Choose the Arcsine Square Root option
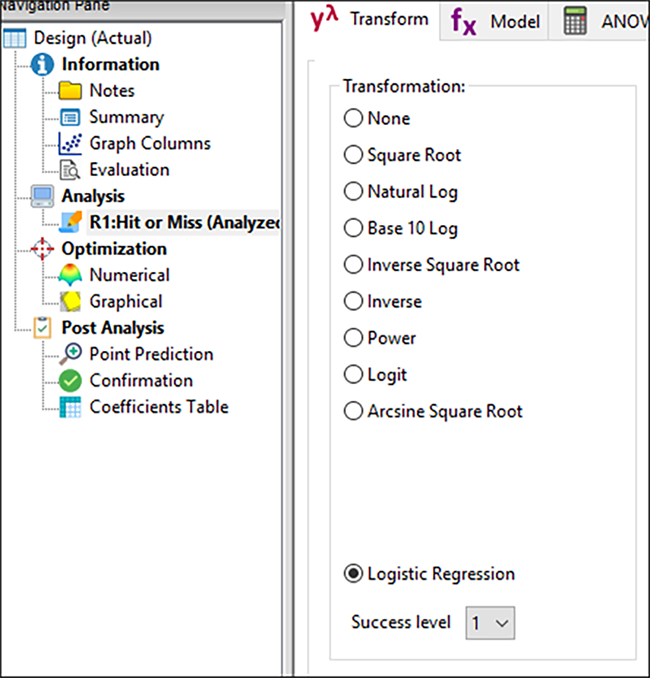Screen dimensions: 650x678 (x=353, y=411)
